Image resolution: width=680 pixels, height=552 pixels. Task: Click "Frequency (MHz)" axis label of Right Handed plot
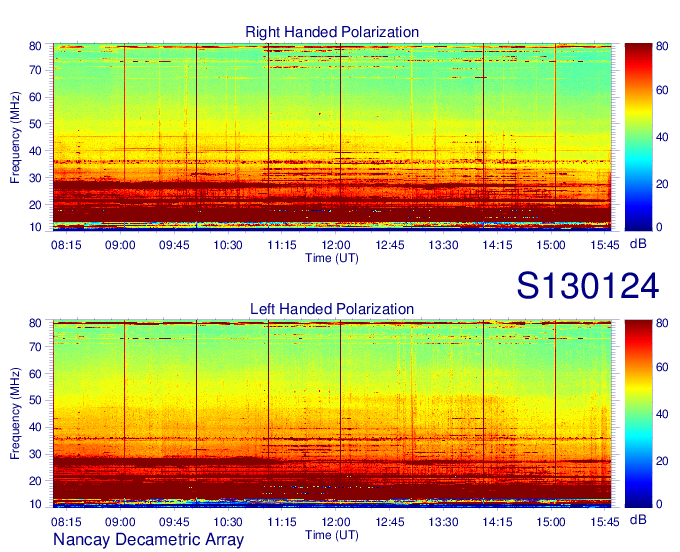(15, 137)
